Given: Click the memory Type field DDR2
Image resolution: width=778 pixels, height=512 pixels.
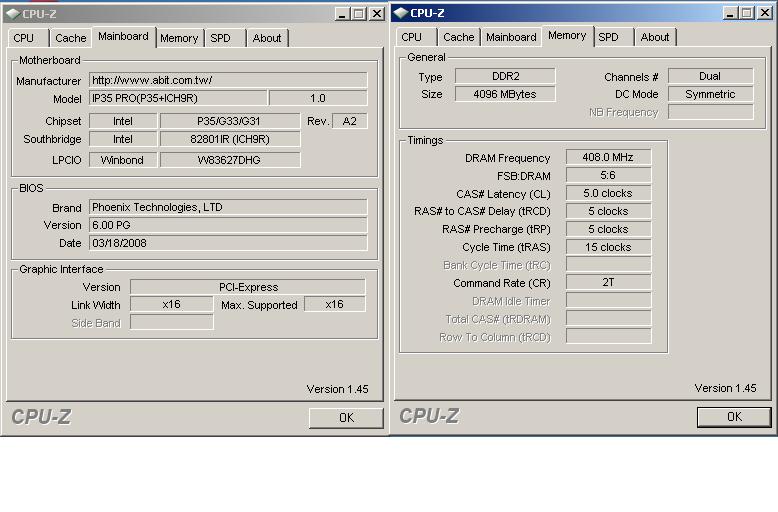Looking at the screenshot, I should pyautogui.click(x=505, y=76).
